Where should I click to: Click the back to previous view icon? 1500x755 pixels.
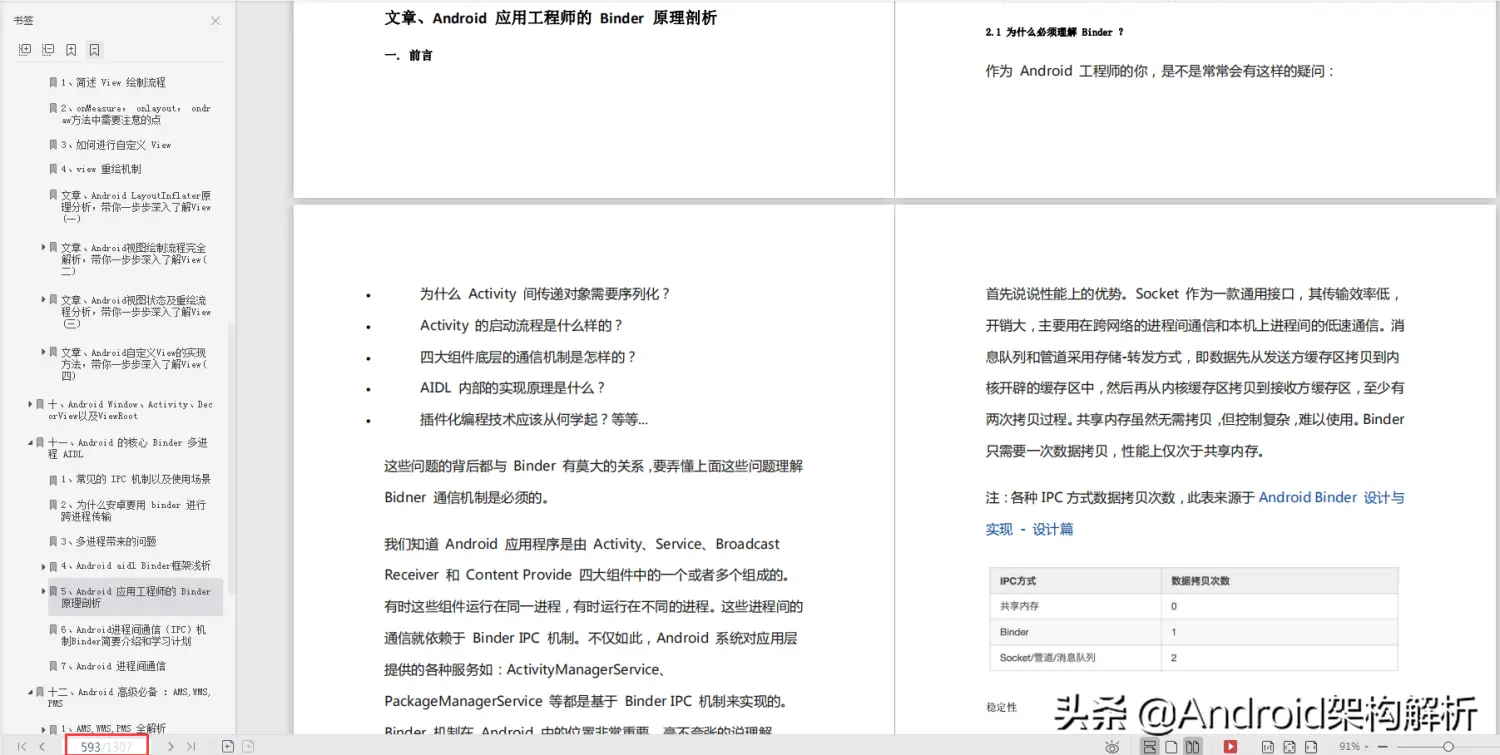(228, 747)
